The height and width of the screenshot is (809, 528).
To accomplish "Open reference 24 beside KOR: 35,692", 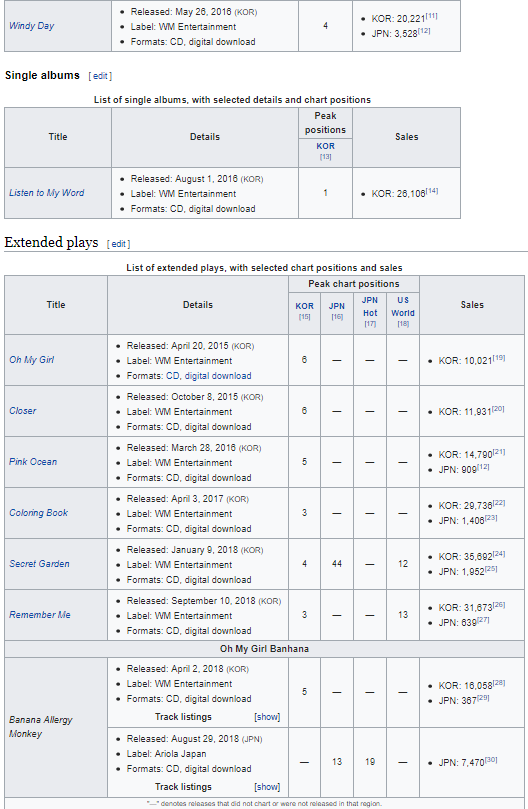I will [499, 554].
